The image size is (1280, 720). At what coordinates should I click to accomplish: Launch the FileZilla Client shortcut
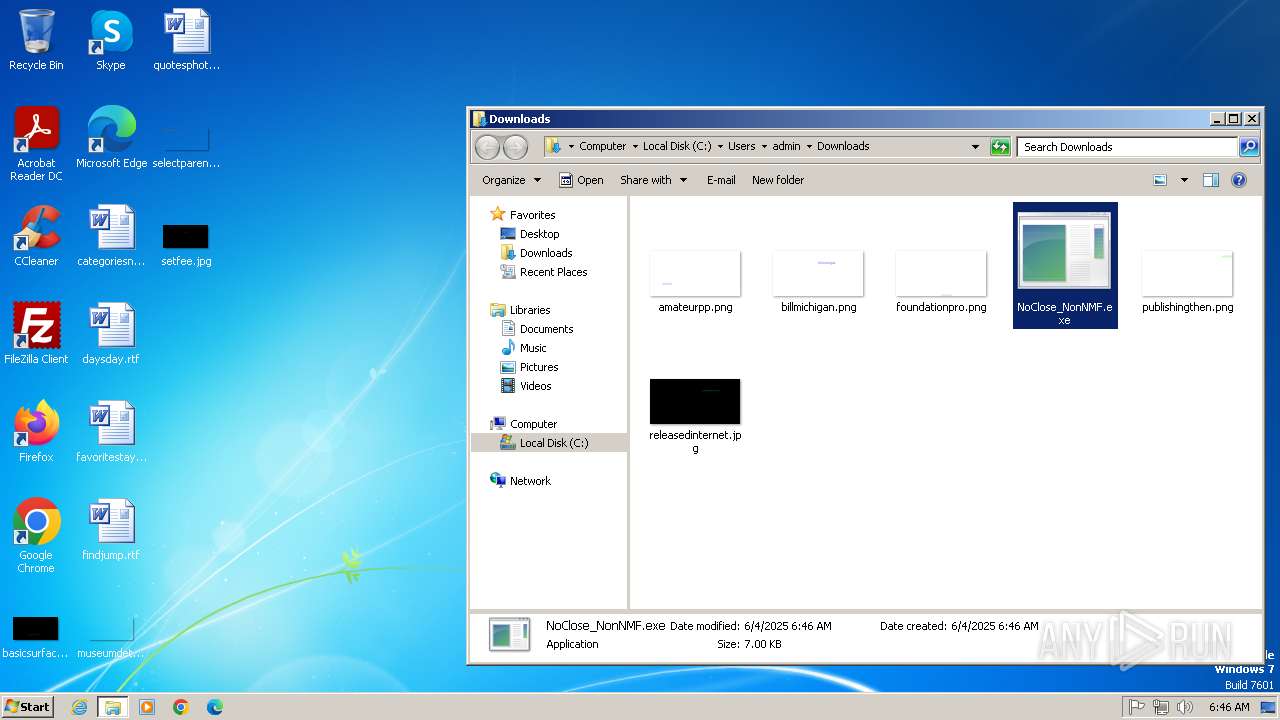pyautogui.click(x=36, y=333)
